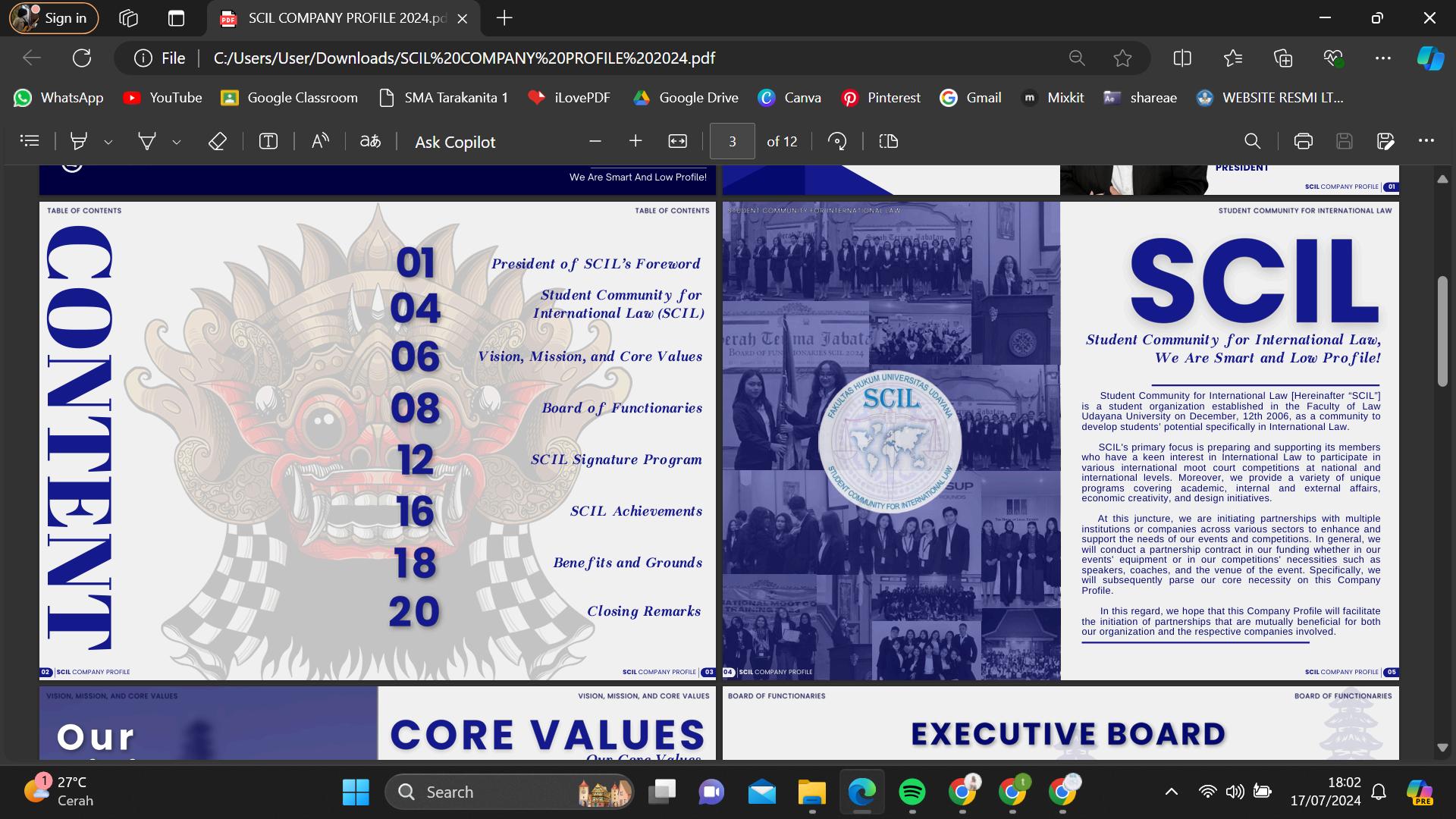Click the Add text tool icon
Viewport: 1456px width, 819px height.
(268, 141)
